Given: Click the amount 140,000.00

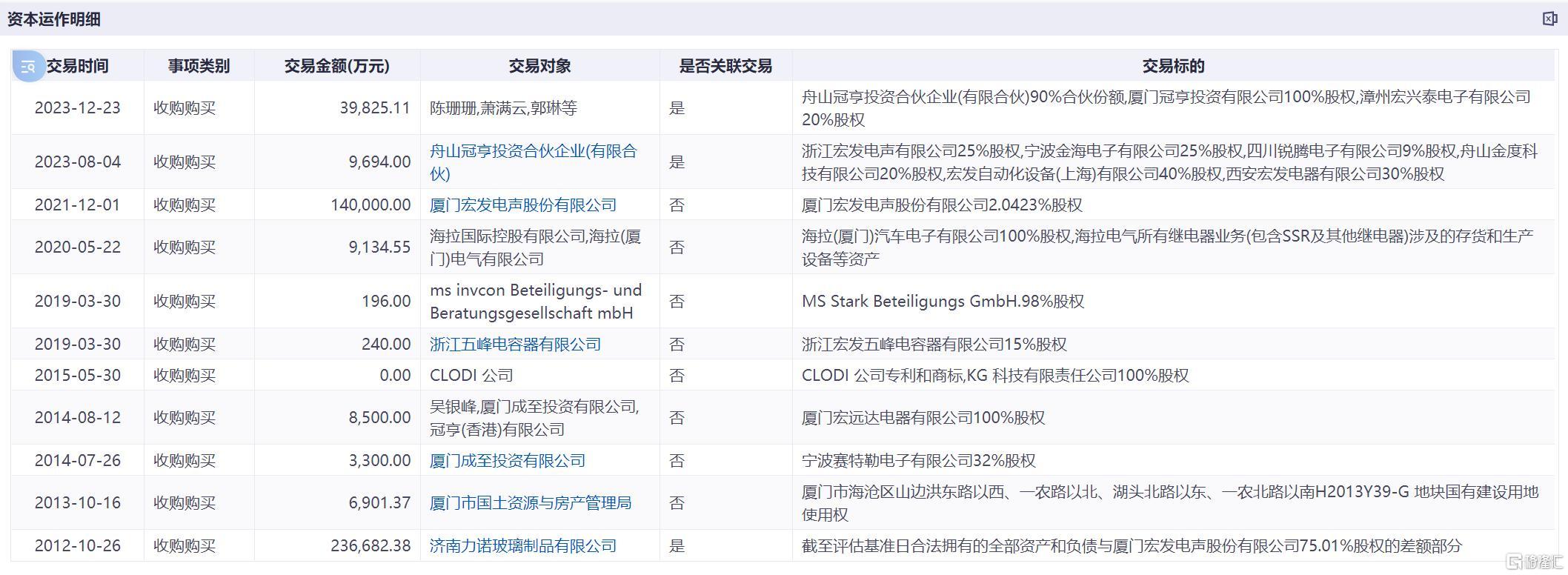Looking at the screenshot, I should [371, 205].
